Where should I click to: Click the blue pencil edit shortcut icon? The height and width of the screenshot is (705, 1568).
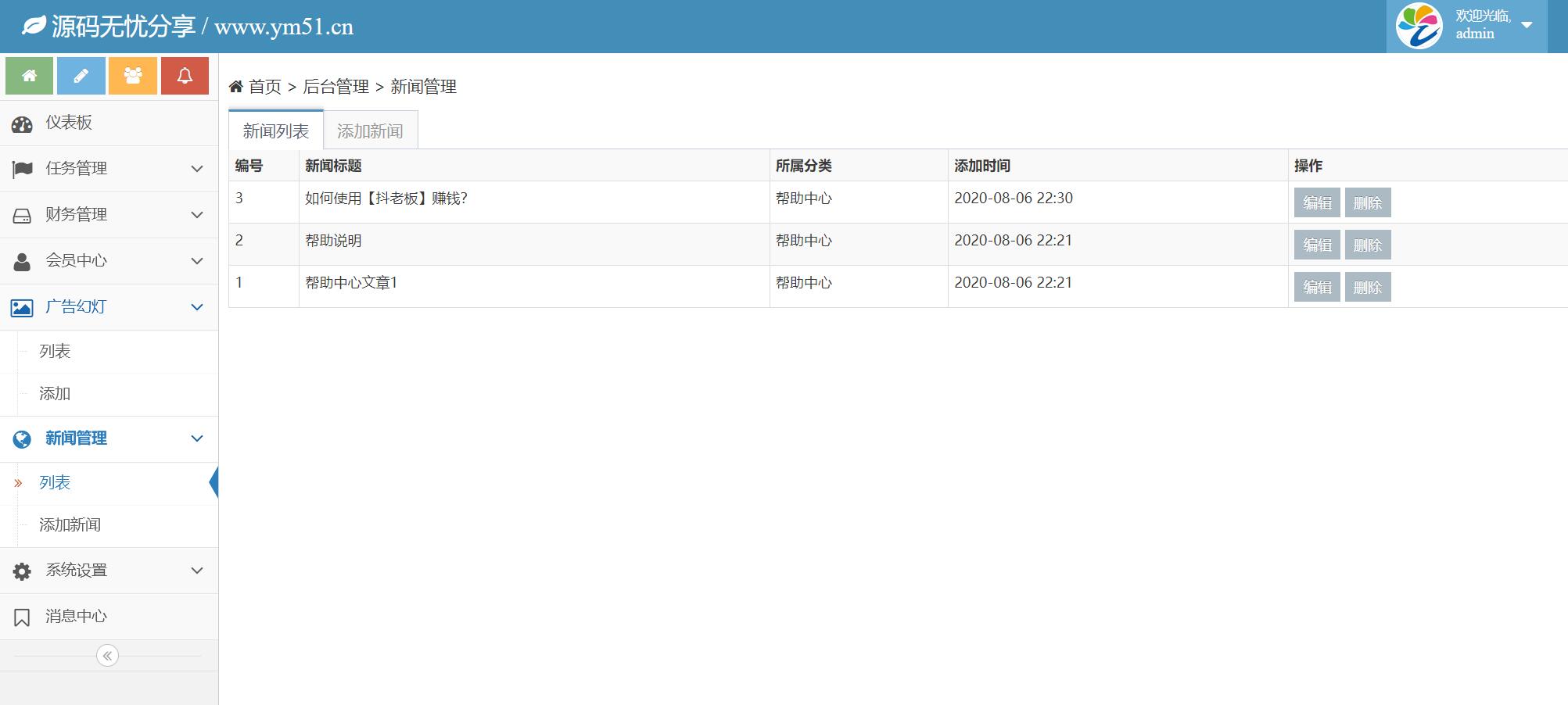pos(81,76)
